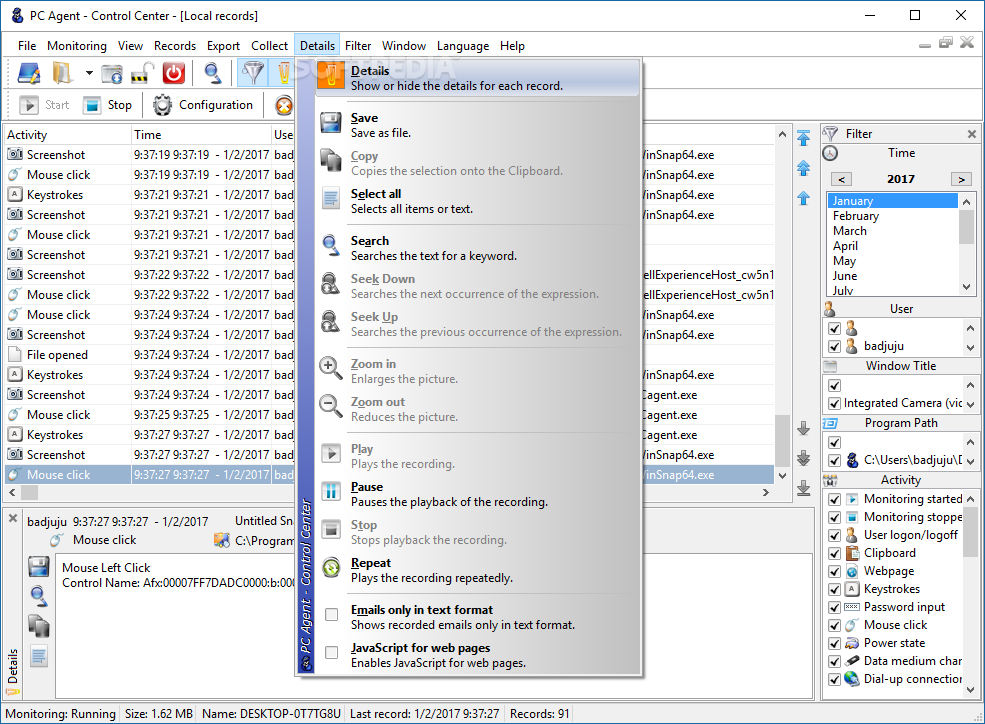Jump to first record with top arrow
The image size is (985, 724).
pyautogui.click(x=803, y=138)
